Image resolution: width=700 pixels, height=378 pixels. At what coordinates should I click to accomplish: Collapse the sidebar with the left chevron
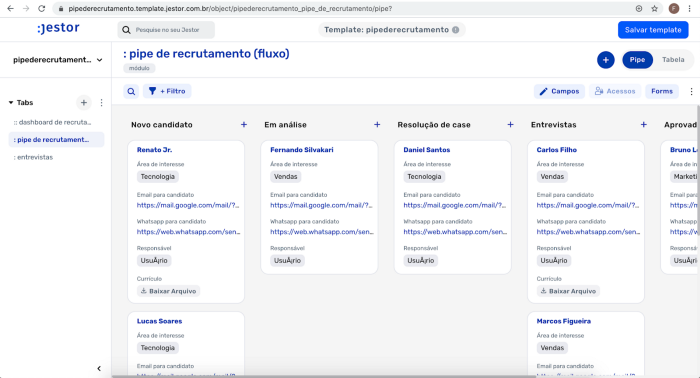[99, 368]
